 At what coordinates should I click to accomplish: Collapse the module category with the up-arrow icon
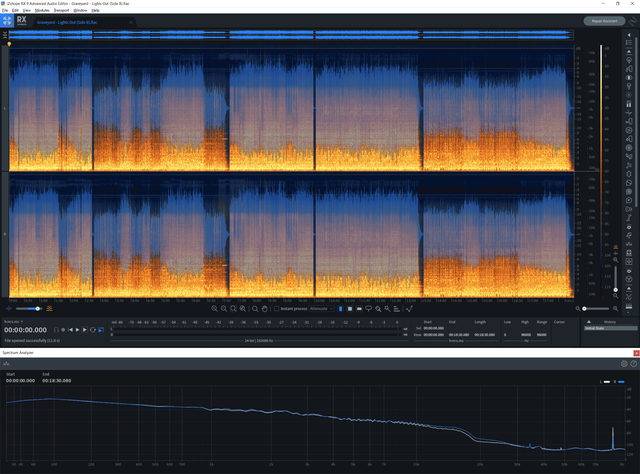pyautogui.click(x=629, y=51)
